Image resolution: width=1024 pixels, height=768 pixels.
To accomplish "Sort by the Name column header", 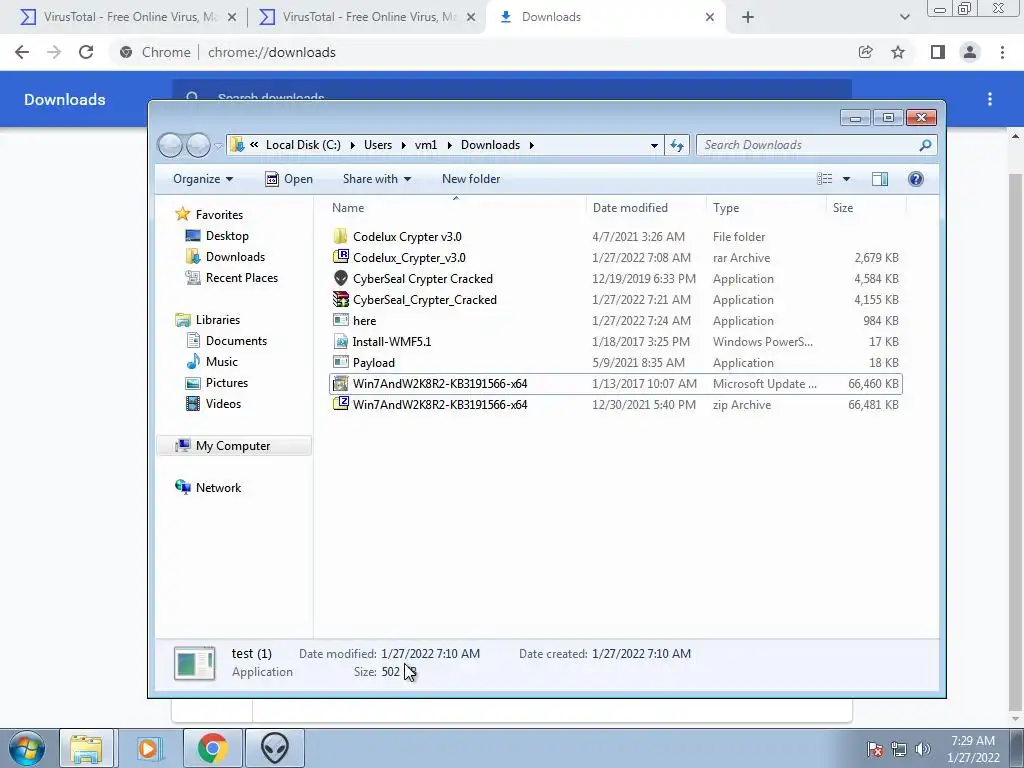I will tap(456, 208).
